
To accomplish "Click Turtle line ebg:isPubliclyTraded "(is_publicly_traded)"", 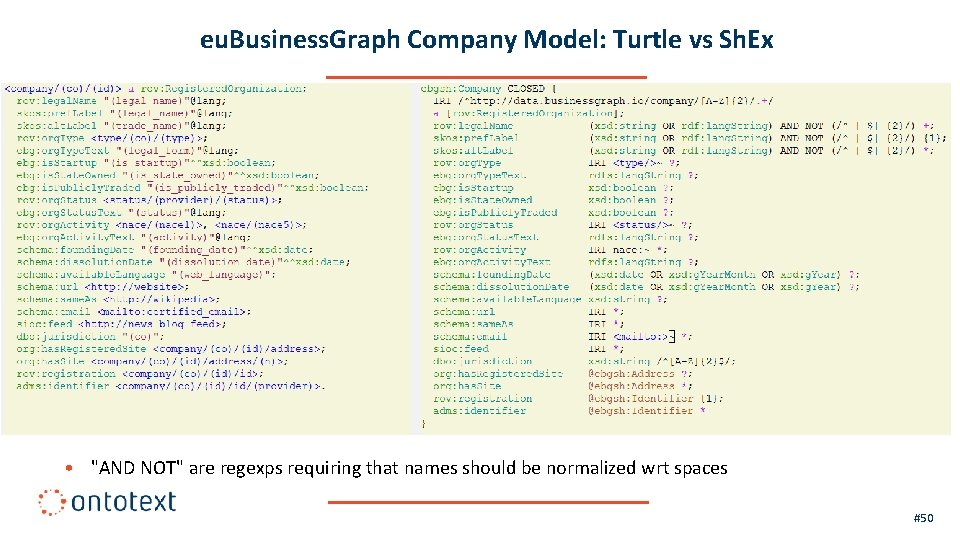I will 193,188.
